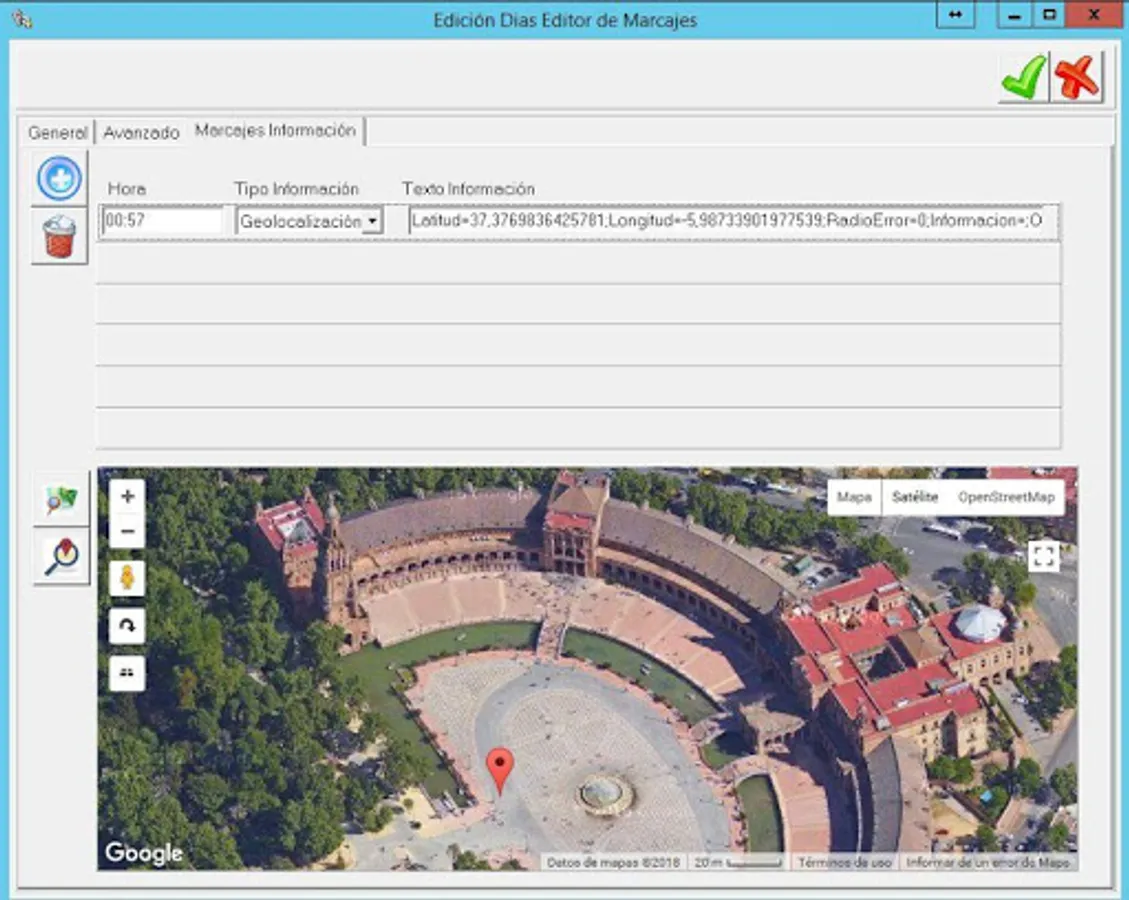Switch to the Avanzado tab

coord(141,132)
